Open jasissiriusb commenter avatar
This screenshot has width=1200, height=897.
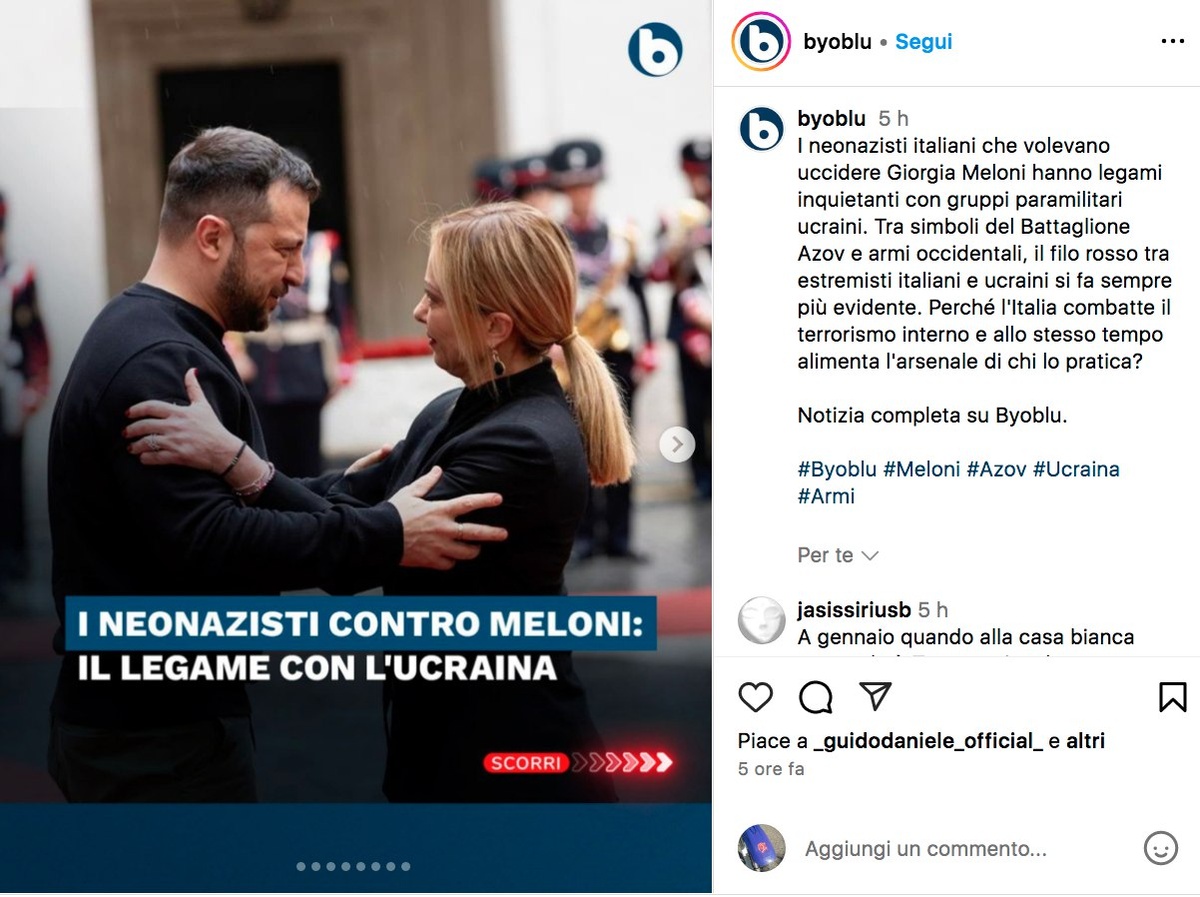[761, 620]
